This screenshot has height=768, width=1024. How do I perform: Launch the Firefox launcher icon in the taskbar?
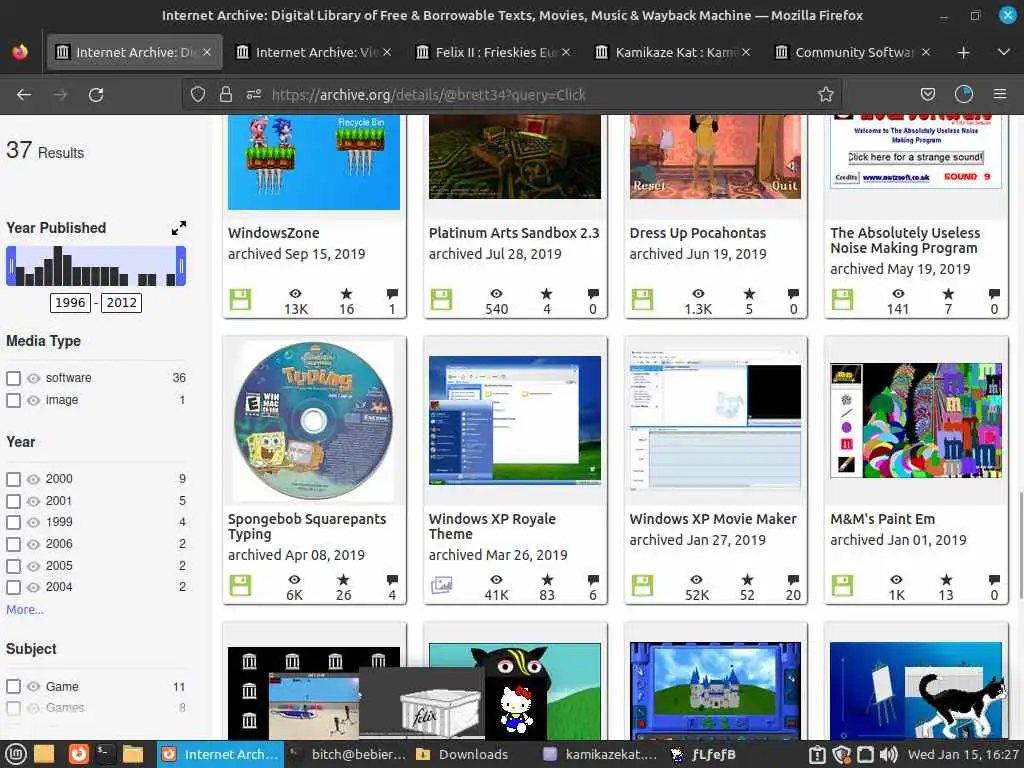78,754
